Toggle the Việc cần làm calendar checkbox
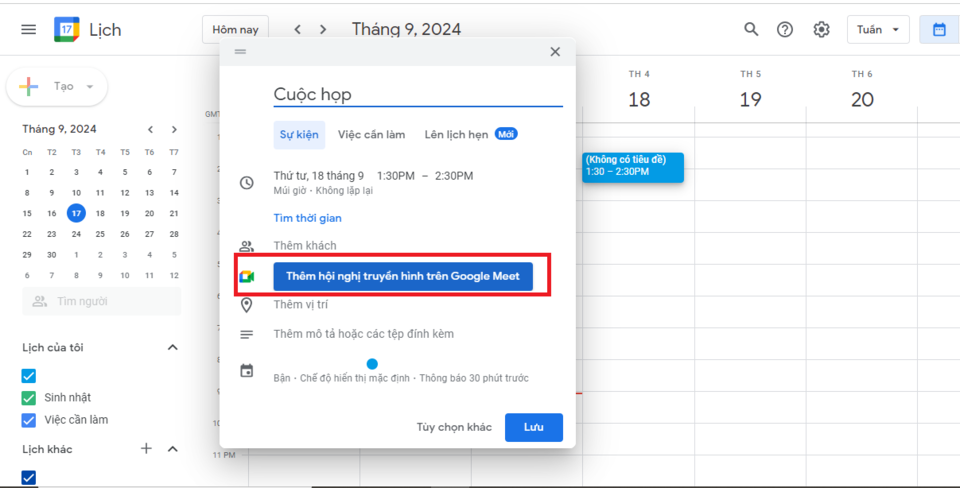The width and height of the screenshot is (960, 488). click(x=29, y=420)
